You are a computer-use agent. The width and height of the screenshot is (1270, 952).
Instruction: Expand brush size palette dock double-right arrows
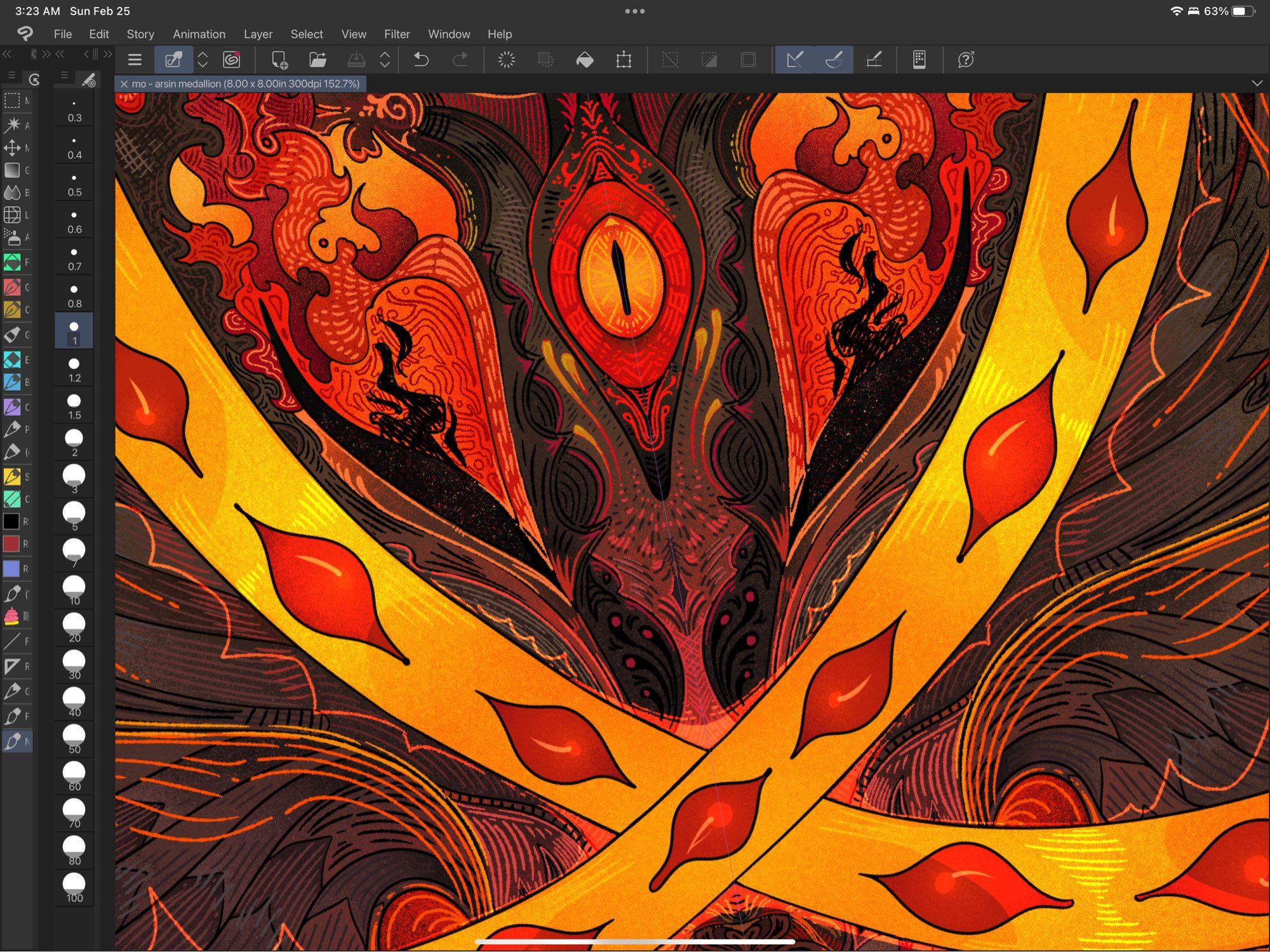point(107,55)
